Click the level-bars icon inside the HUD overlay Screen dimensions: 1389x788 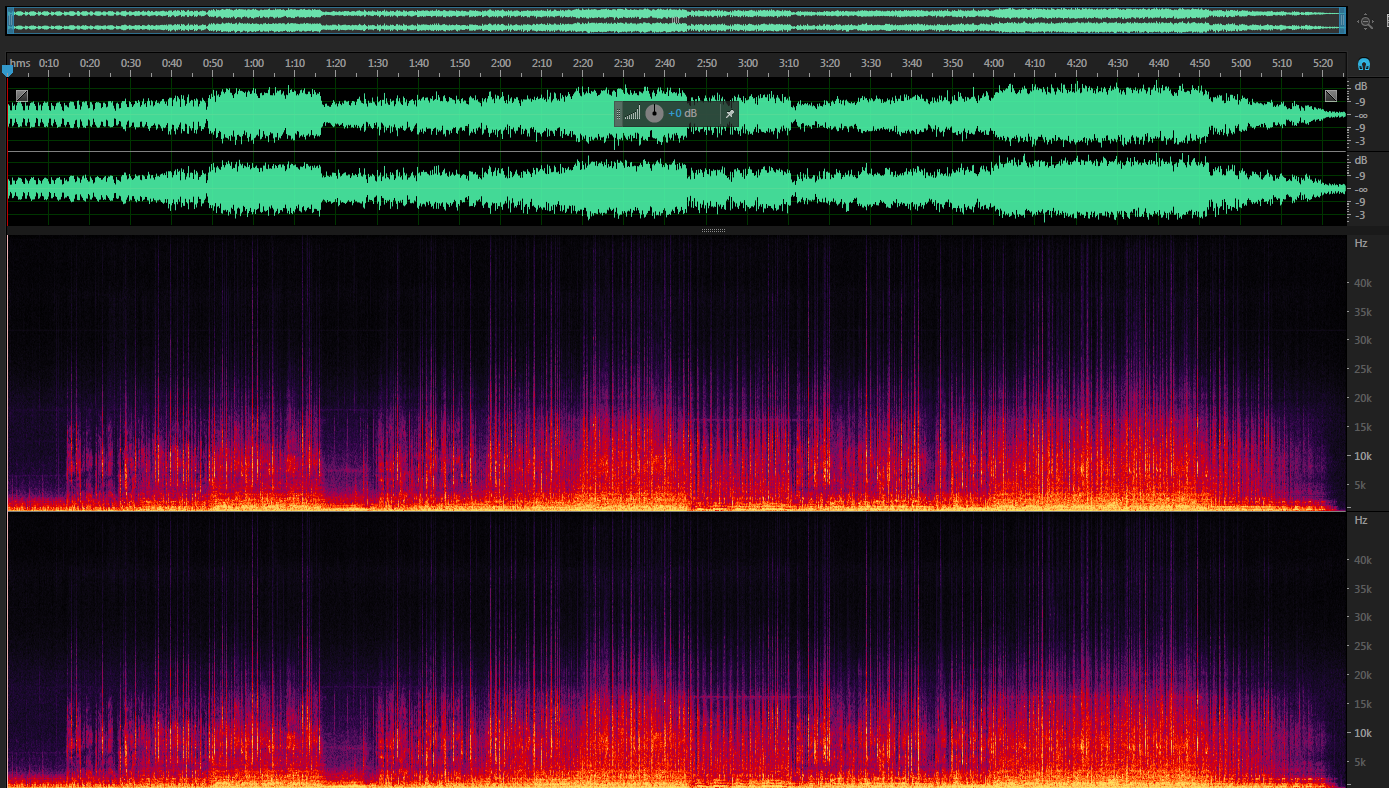[x=633, y=113]
